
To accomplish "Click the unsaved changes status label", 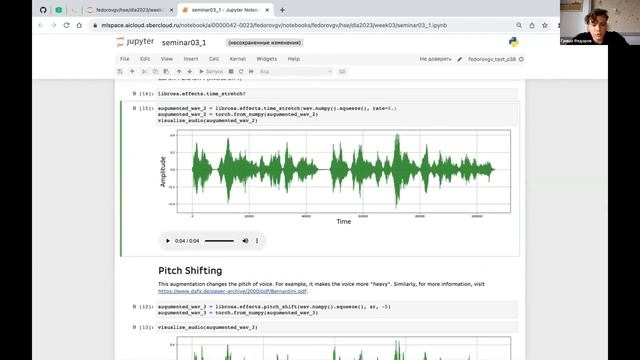I will point(264,42).
